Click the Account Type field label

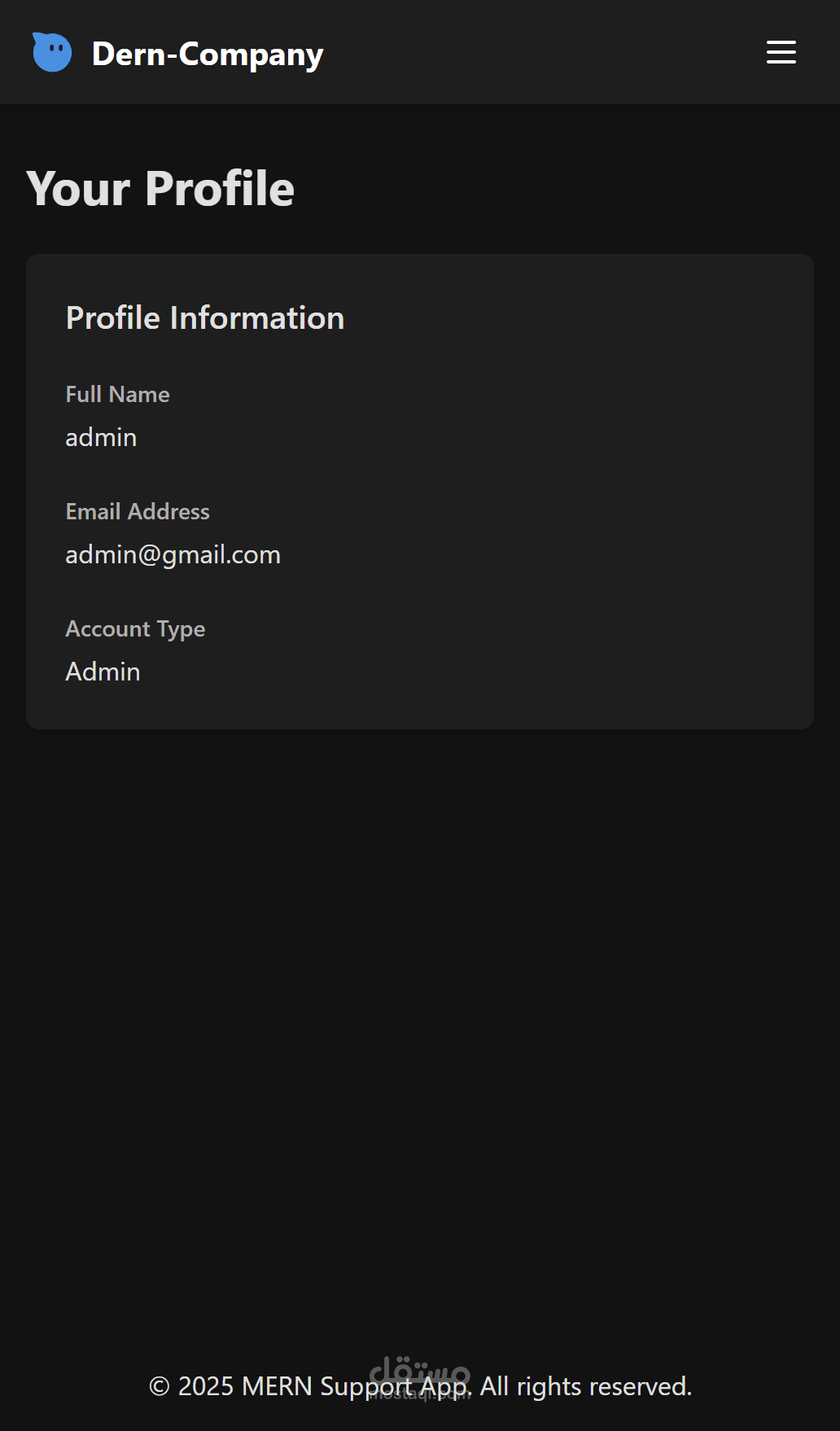[x=135, y=629]
